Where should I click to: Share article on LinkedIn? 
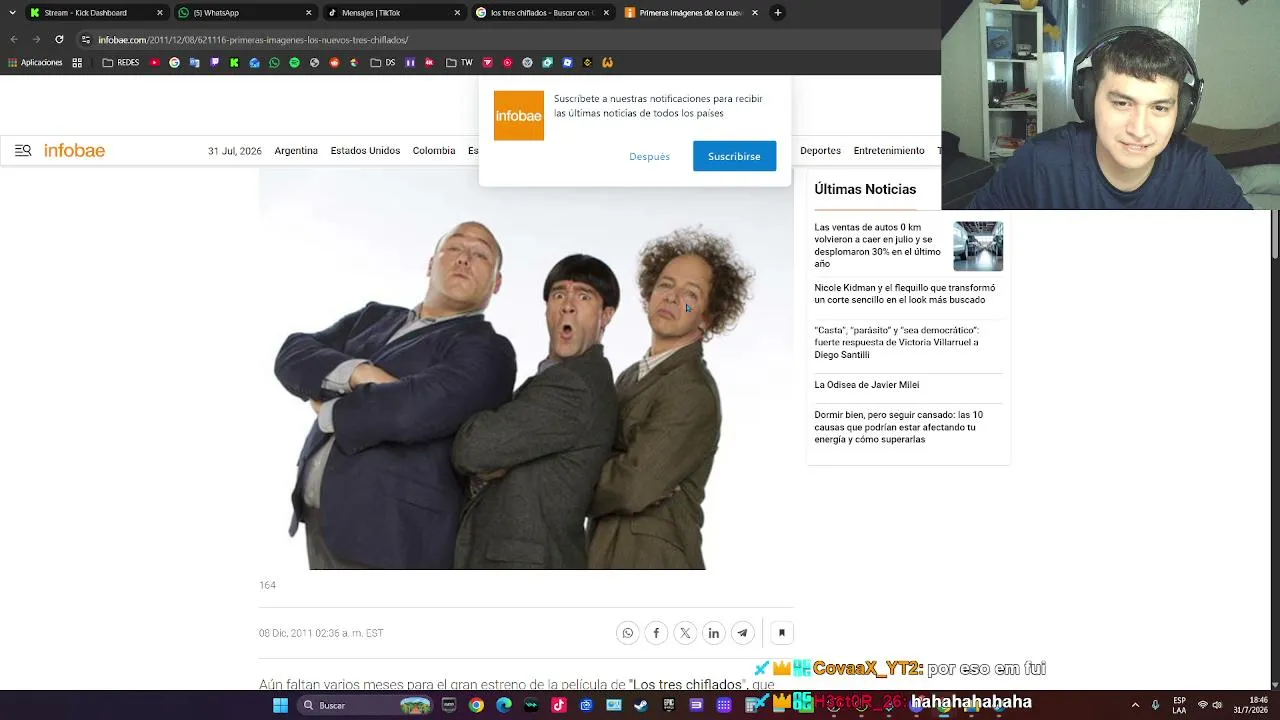click(714, 633)
